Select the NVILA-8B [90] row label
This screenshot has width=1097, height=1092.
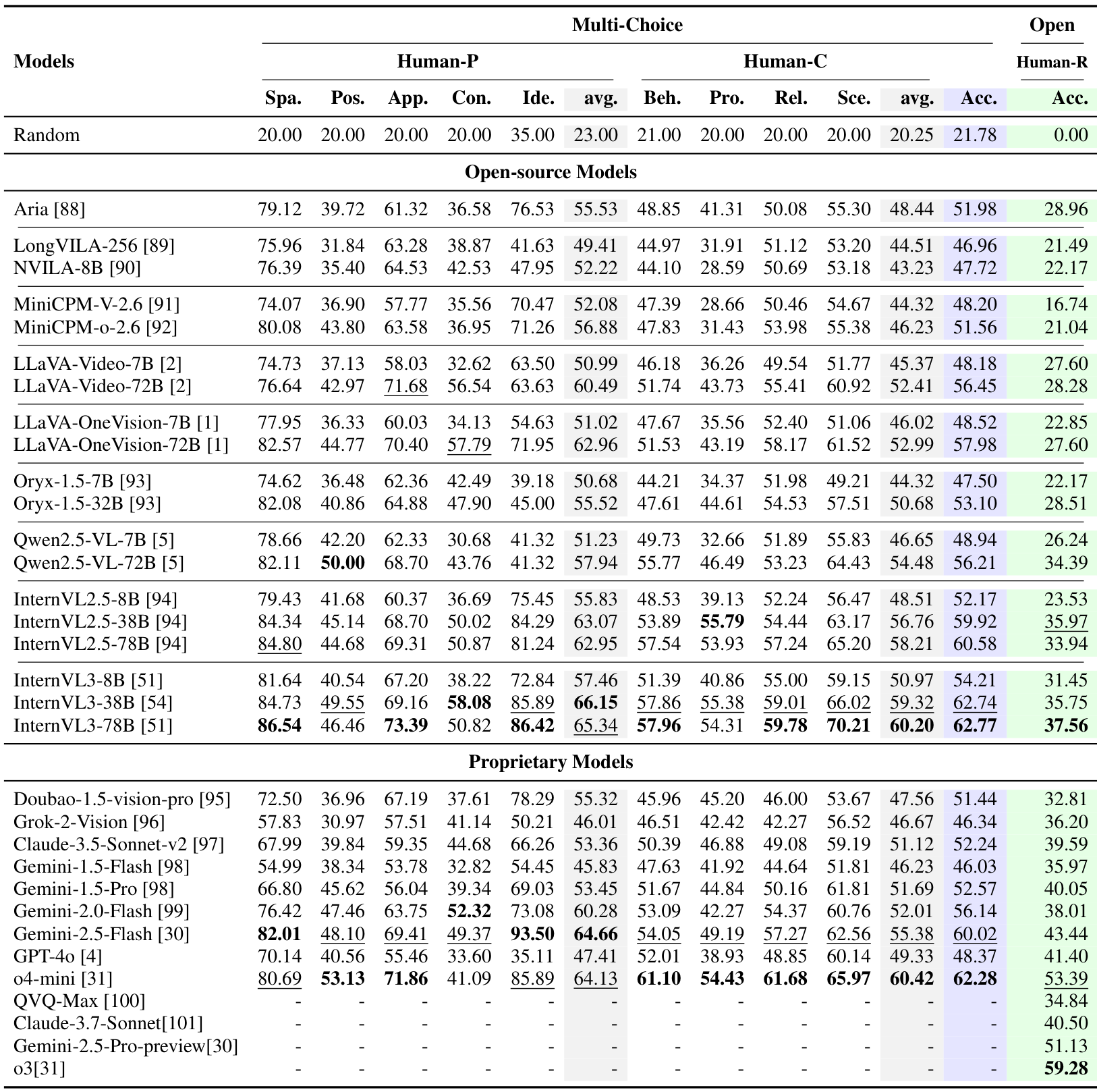click(77, 268)
